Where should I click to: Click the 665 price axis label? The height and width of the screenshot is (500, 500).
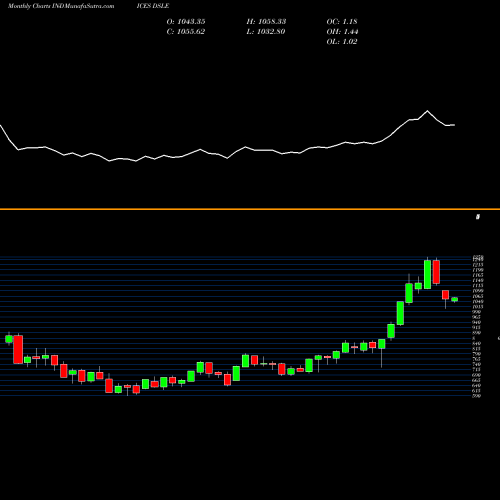click(x=477, y=380)
